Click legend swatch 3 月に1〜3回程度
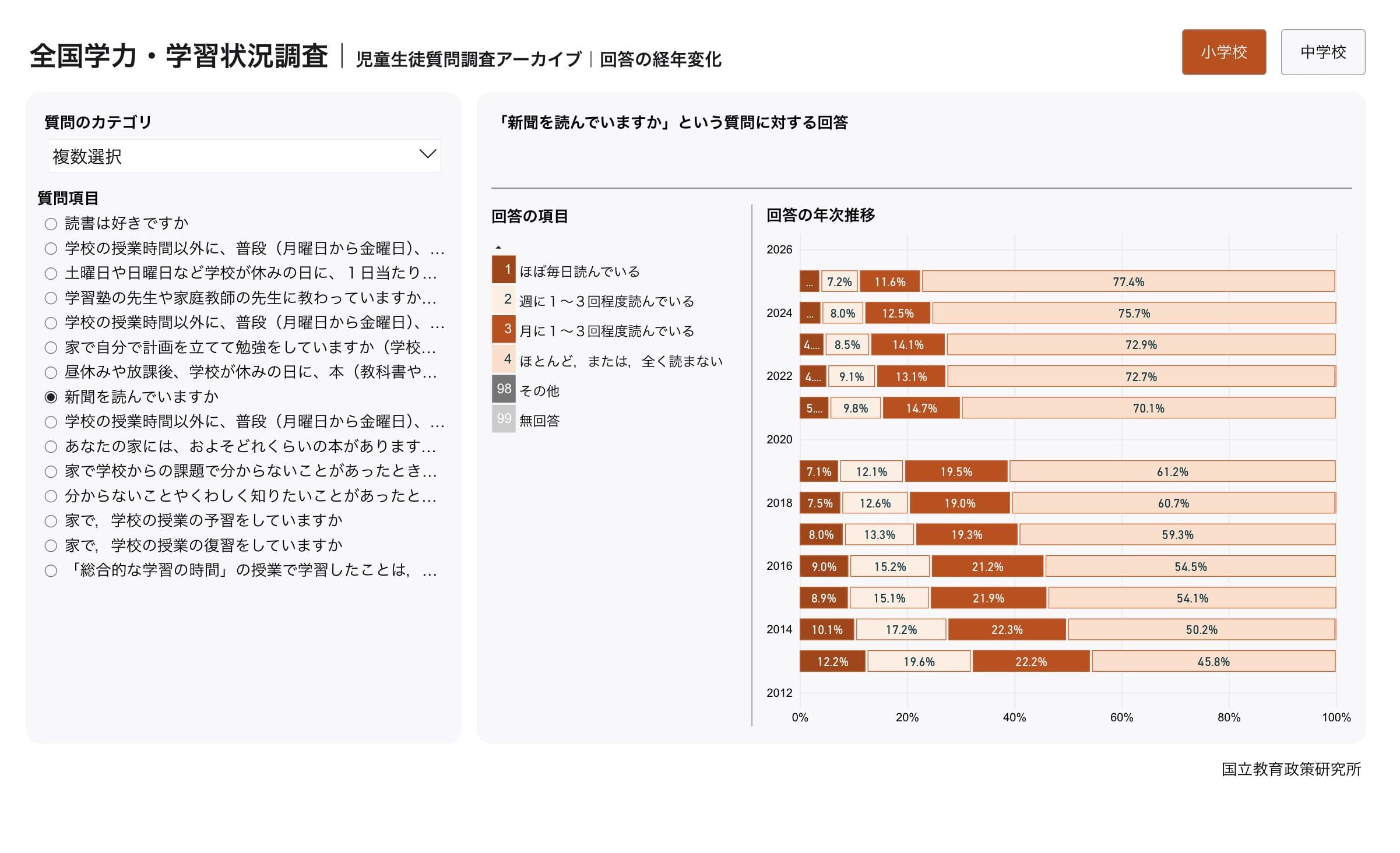 tap(504, 330)
